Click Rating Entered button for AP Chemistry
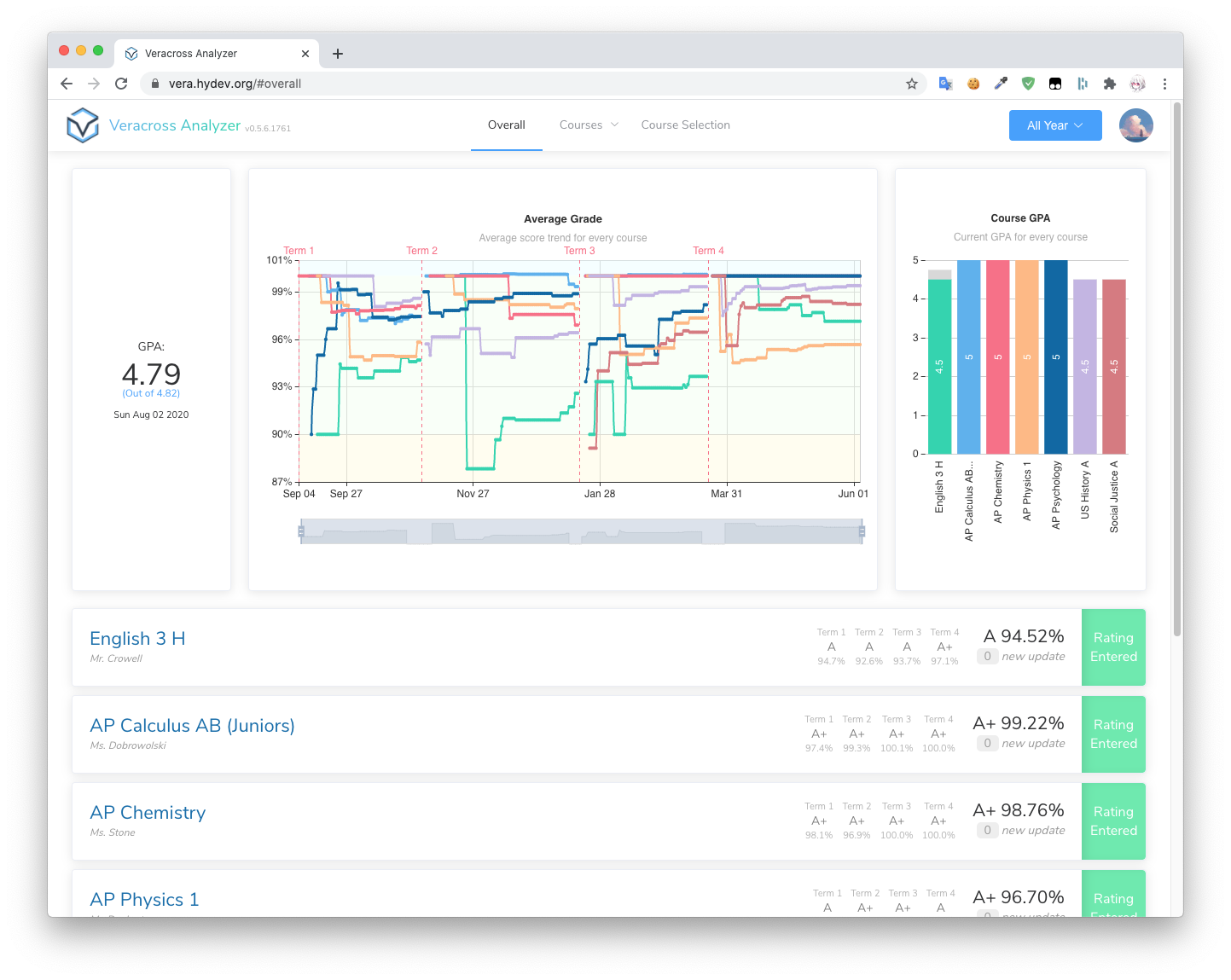 [x=1113, y=821]
